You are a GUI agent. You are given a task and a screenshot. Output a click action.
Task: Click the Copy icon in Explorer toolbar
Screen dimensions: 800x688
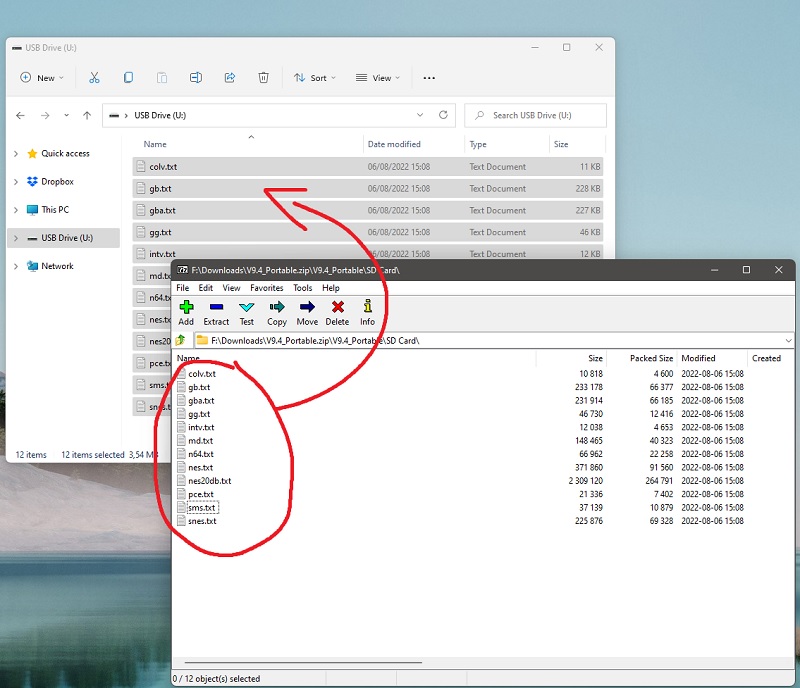(128, 78)
